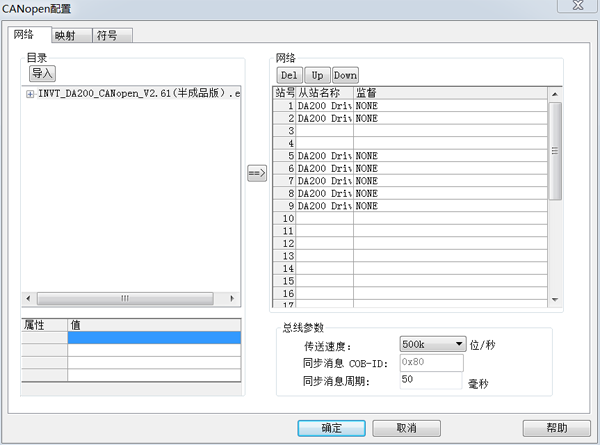Click the COB-ID 0x80 field
This screenshot has width=600, height=445.
pos(430,362)
